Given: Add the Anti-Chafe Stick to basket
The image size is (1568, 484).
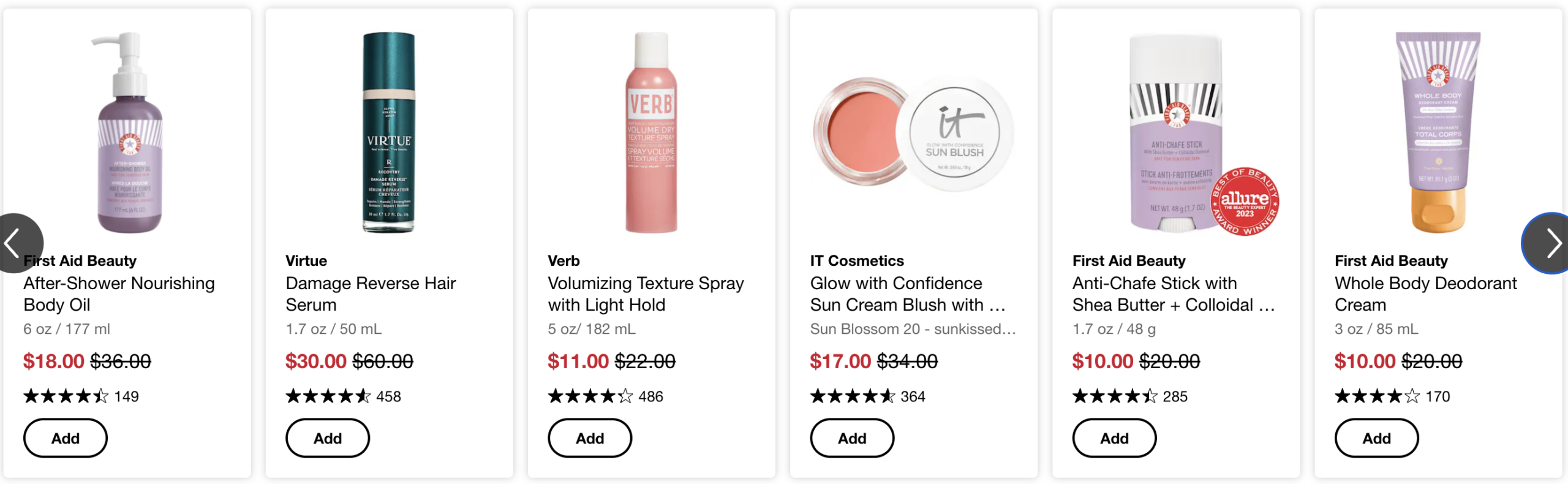Looking at the screenshot, I should coord(1114,438).
